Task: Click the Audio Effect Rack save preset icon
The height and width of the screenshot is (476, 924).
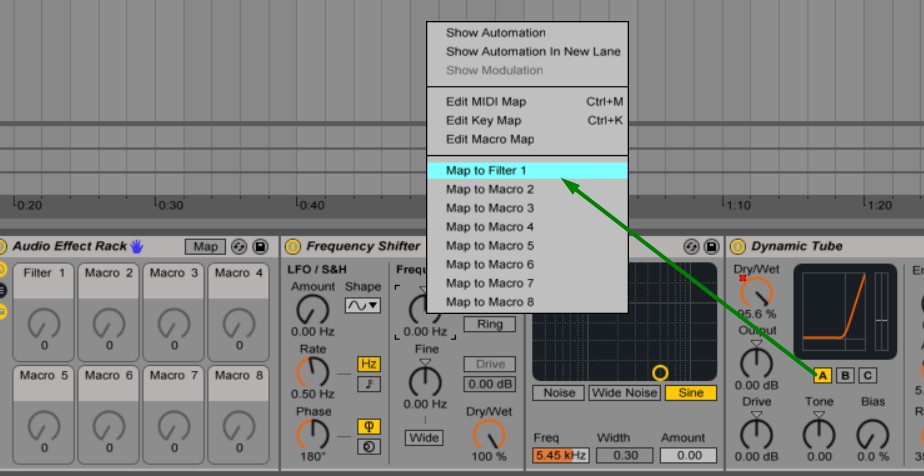Action: (x=261, y=247)
